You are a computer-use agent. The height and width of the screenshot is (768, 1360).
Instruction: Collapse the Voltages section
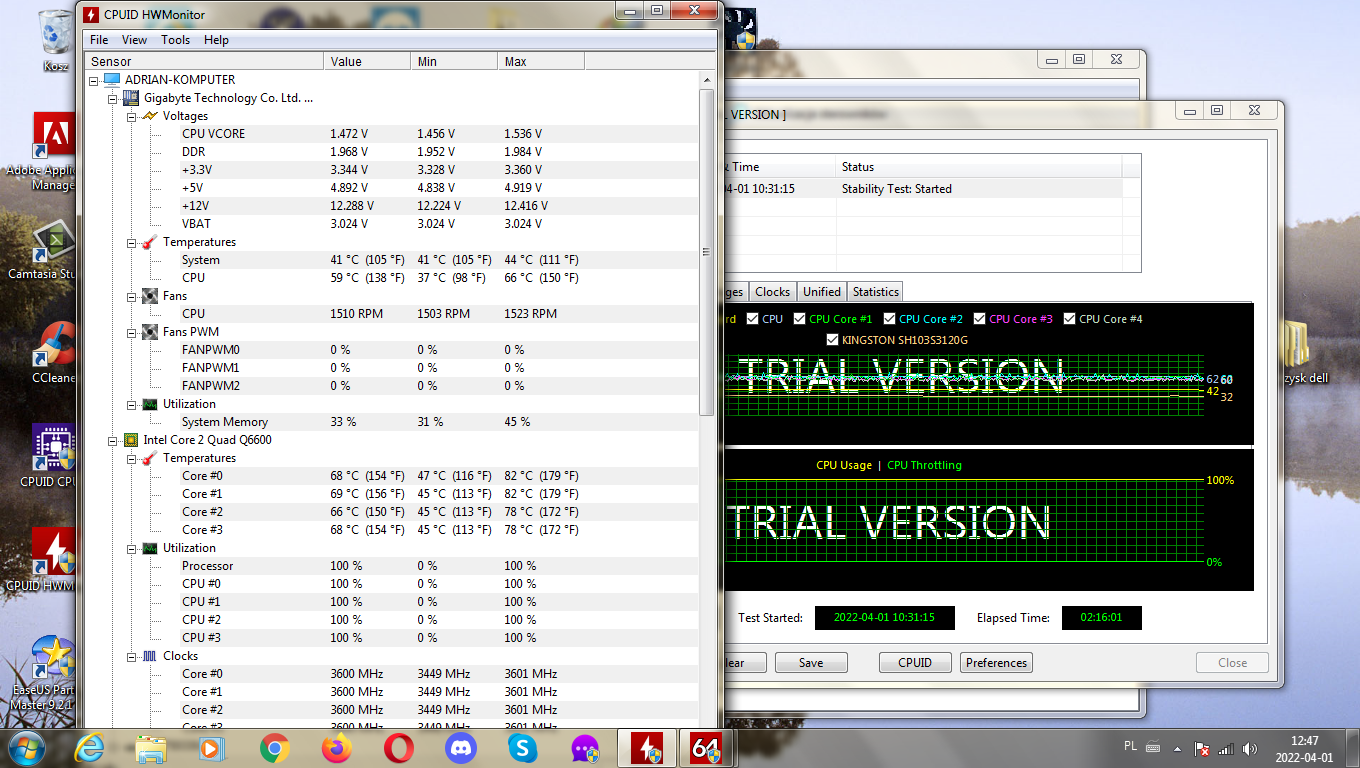pos(131,116)
